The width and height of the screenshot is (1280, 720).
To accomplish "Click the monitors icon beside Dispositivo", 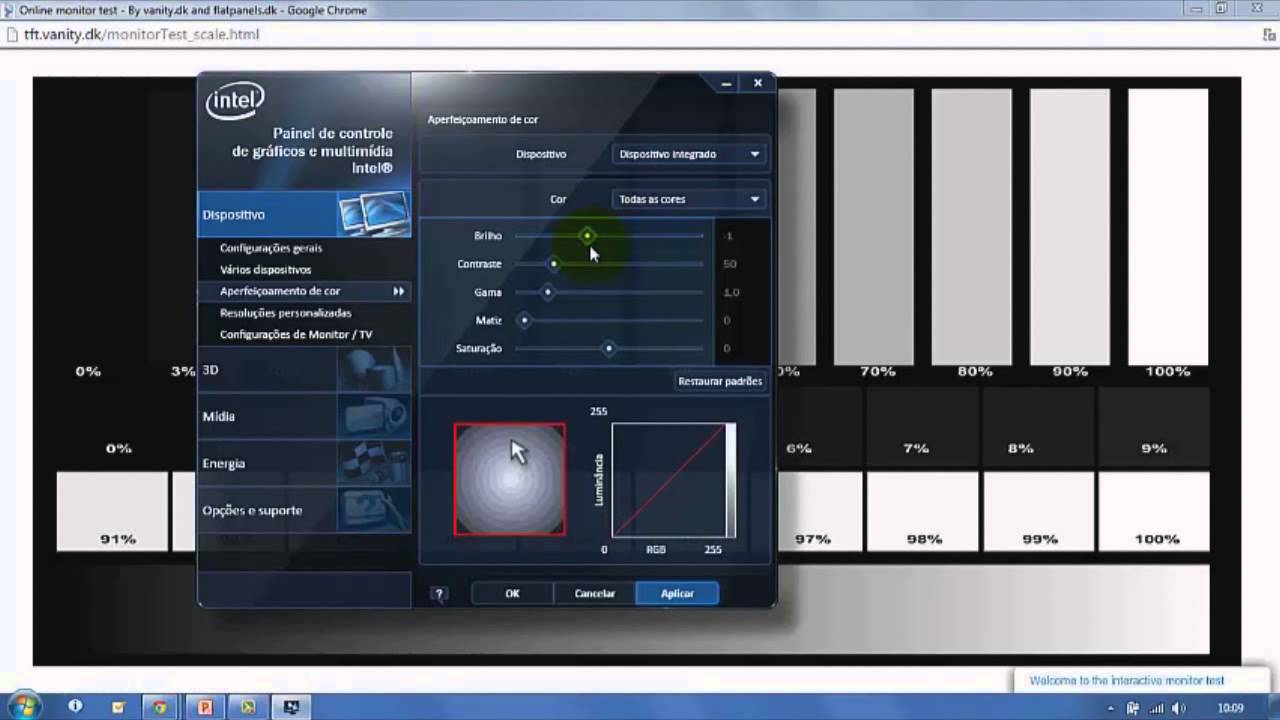I will coord(373,213).
